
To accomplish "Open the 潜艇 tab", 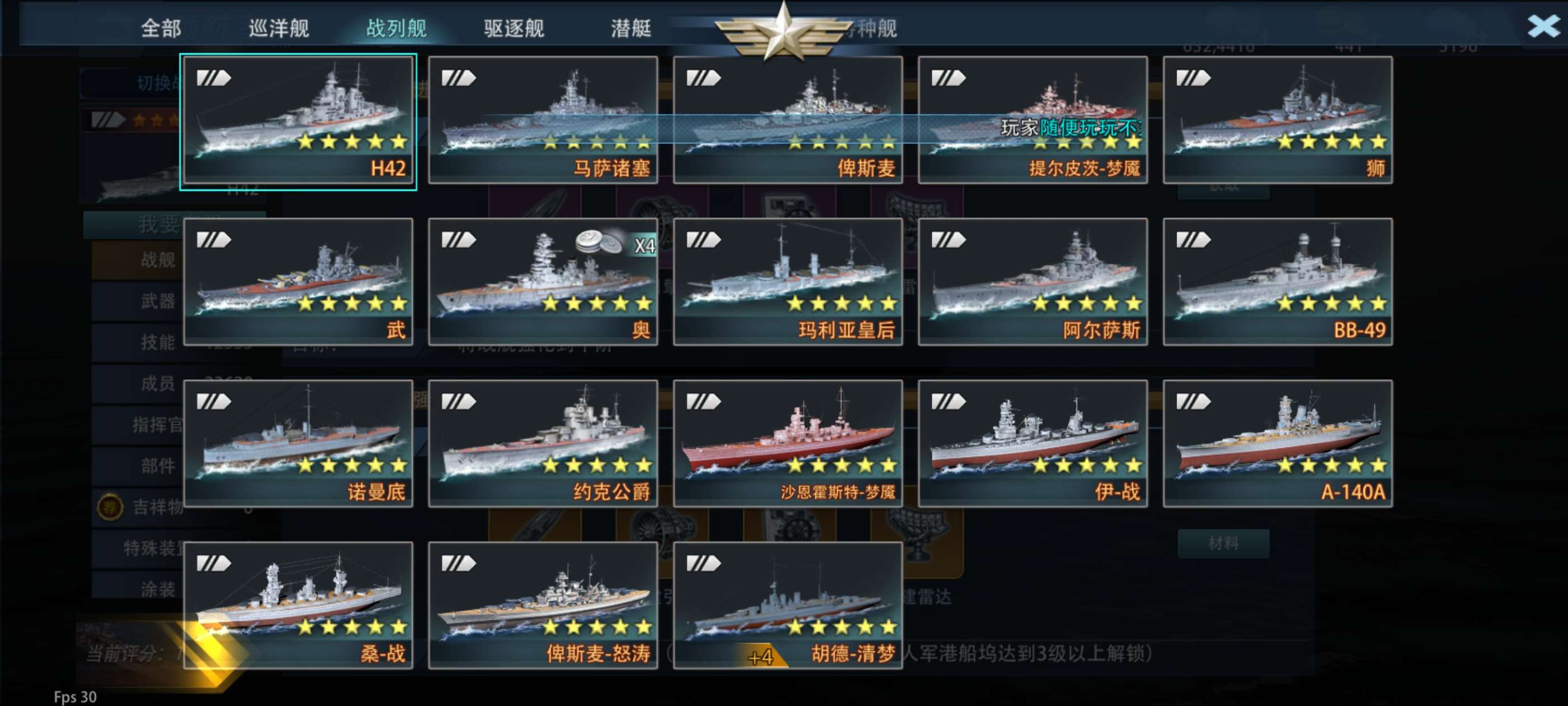I will click(x=631, y=28).
